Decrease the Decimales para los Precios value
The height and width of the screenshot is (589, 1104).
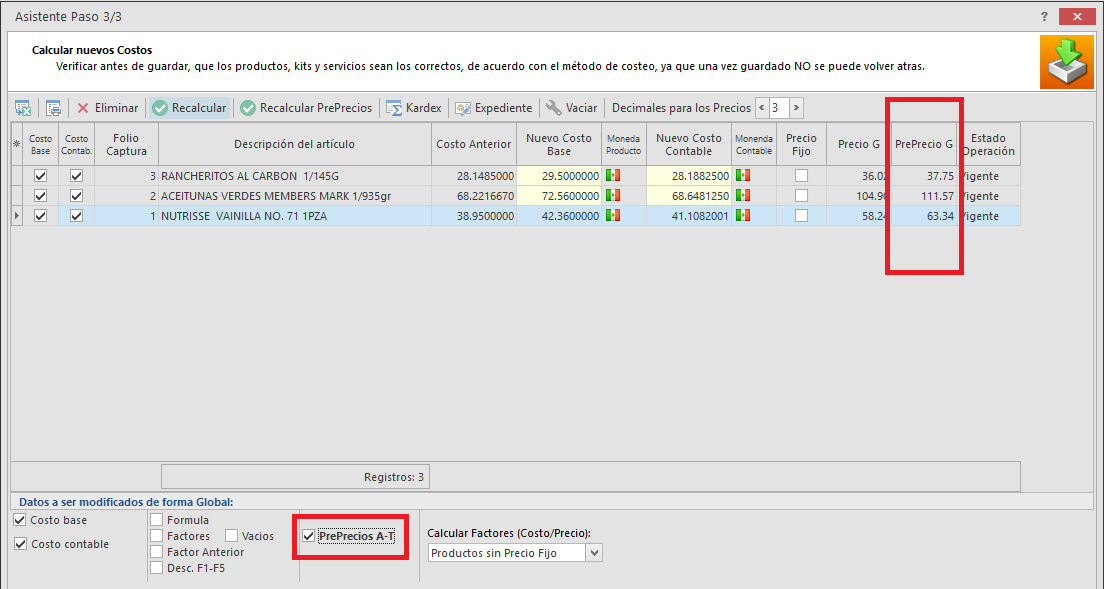762,108
